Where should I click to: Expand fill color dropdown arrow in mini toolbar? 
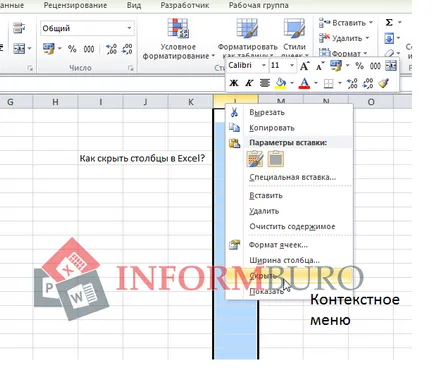pos(292,83)
